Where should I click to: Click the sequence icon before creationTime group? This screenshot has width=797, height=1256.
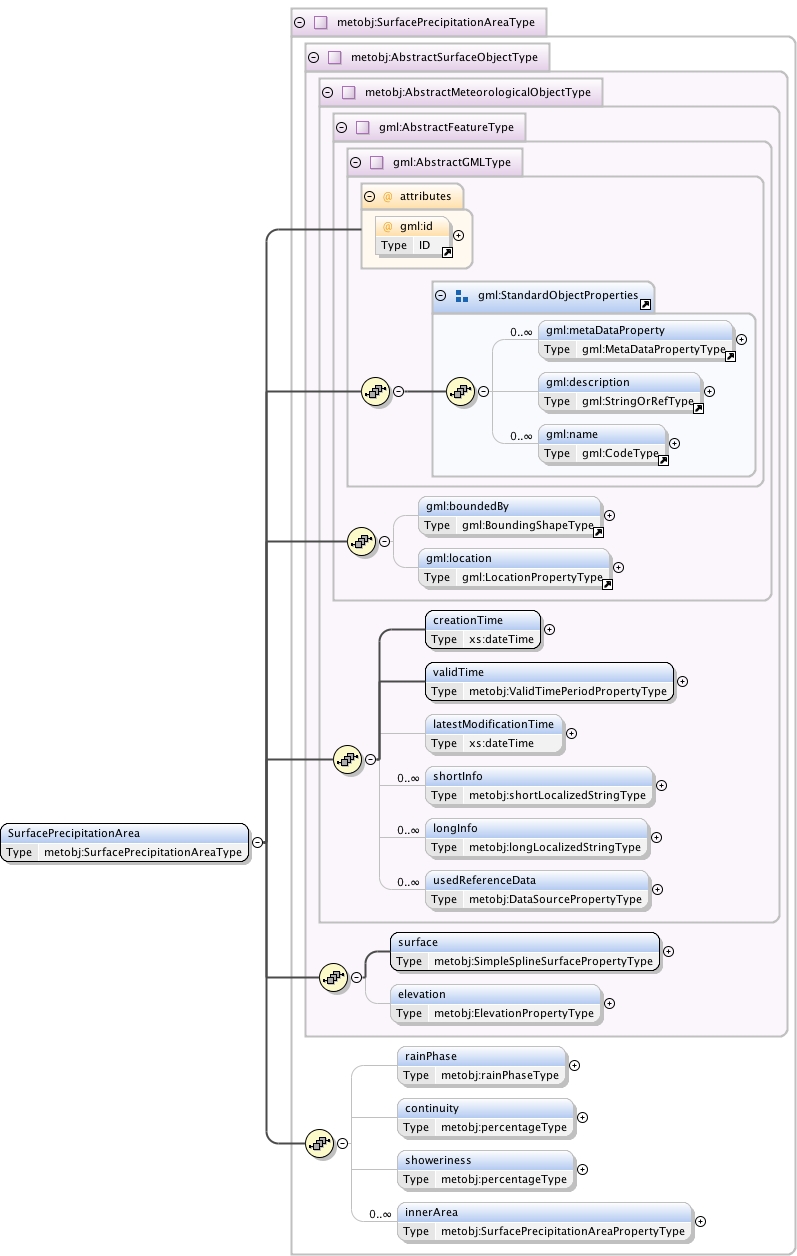[347, 759]
